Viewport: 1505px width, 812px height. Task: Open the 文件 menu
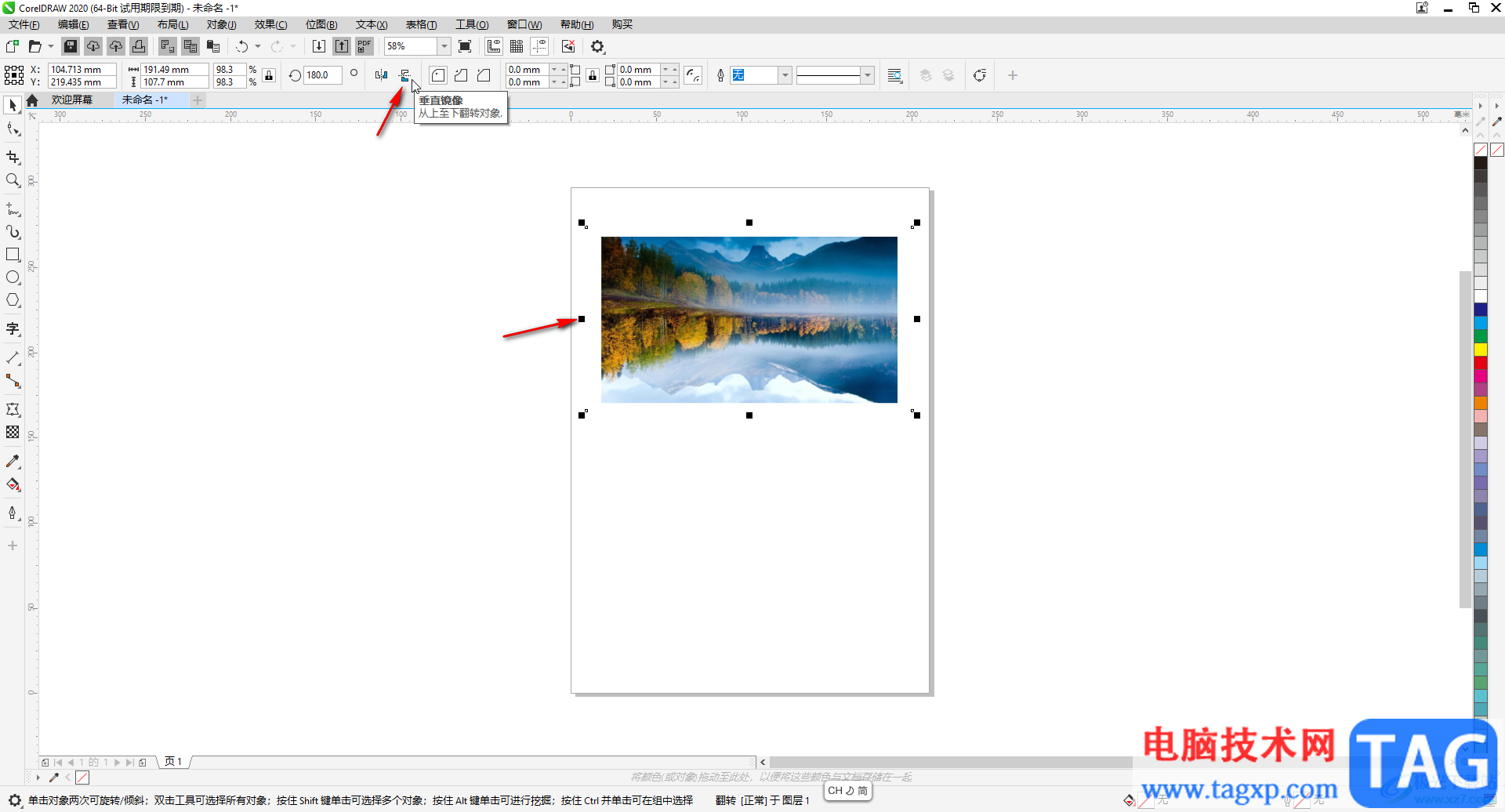[24, 24]
